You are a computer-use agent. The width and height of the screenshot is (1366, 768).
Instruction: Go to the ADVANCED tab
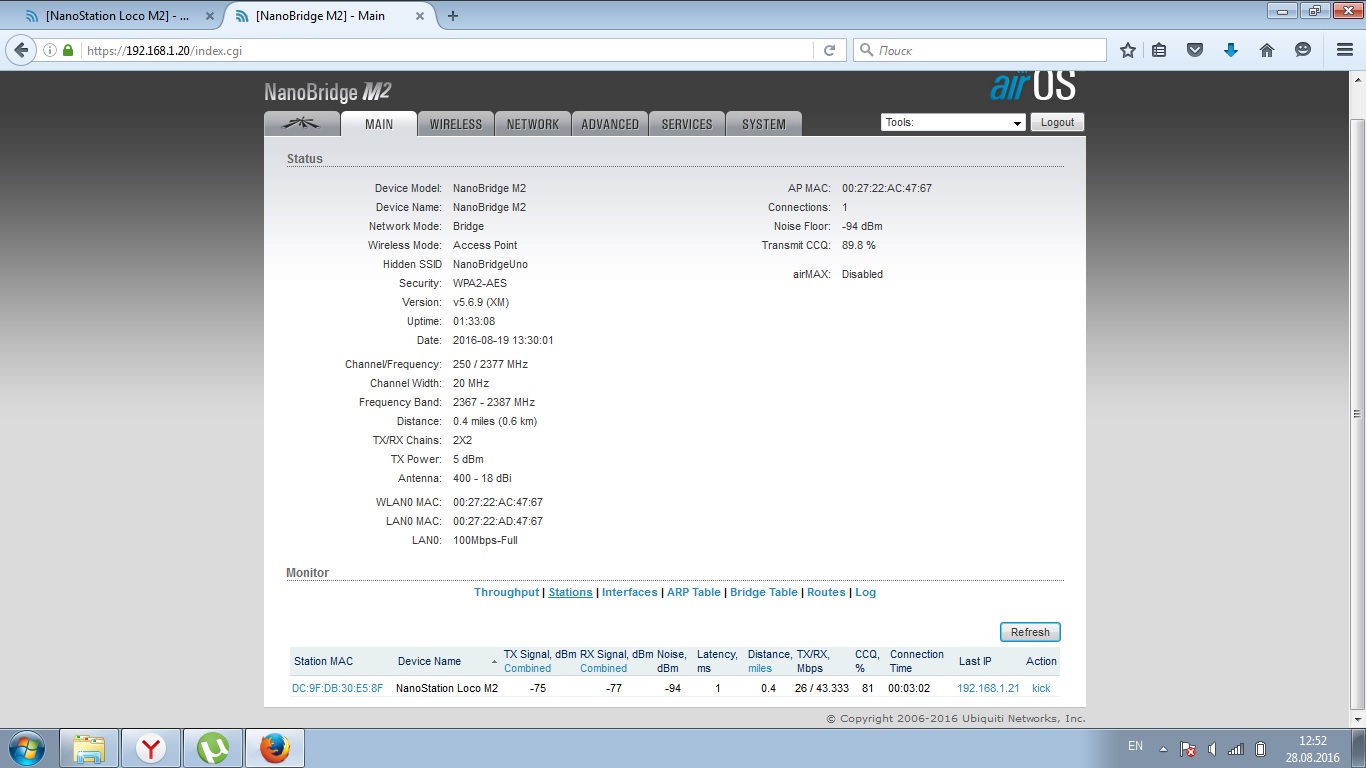pyautogui.click(x=610, y=124)
